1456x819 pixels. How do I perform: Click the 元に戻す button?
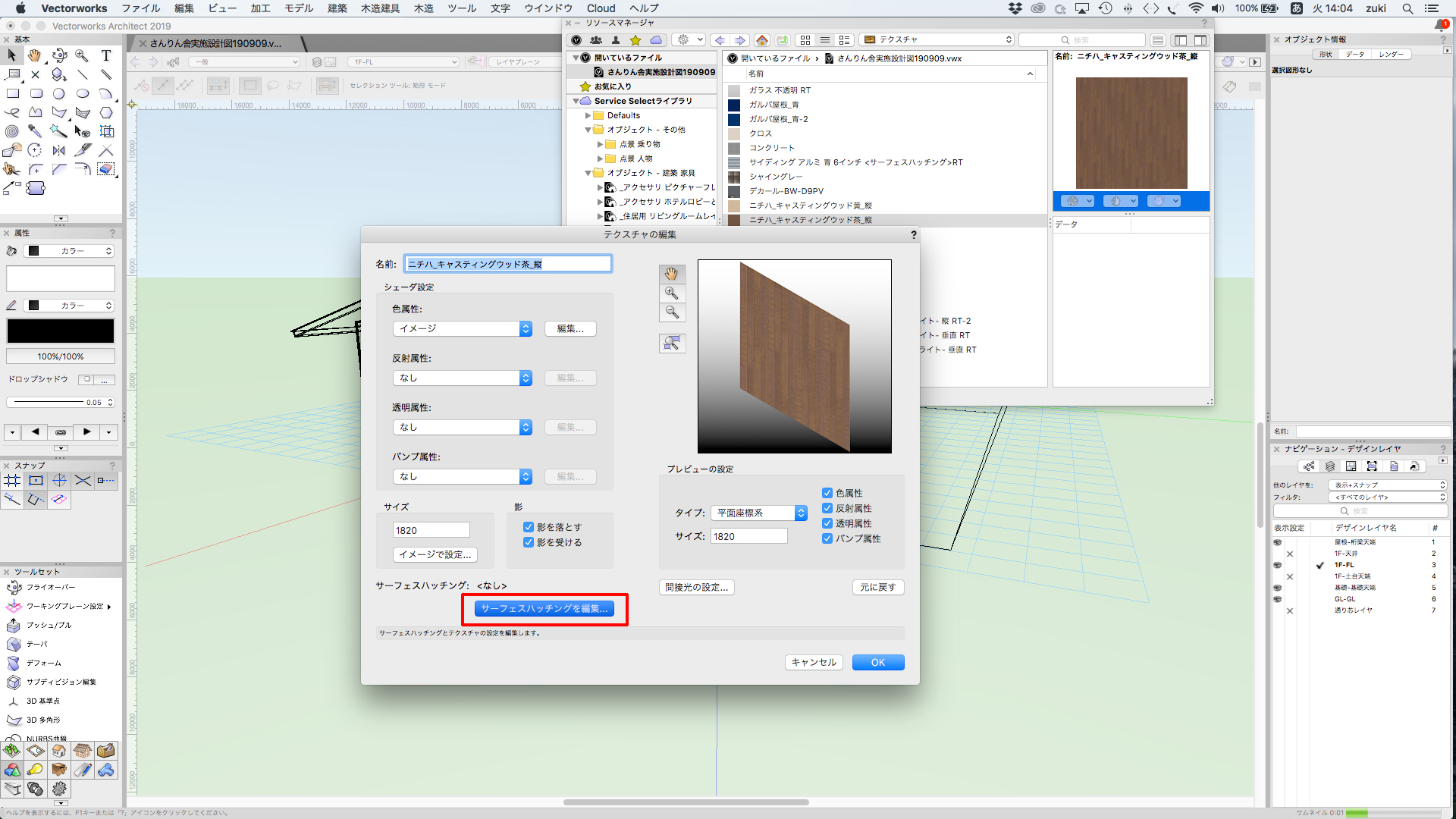[x=878, y=587]
